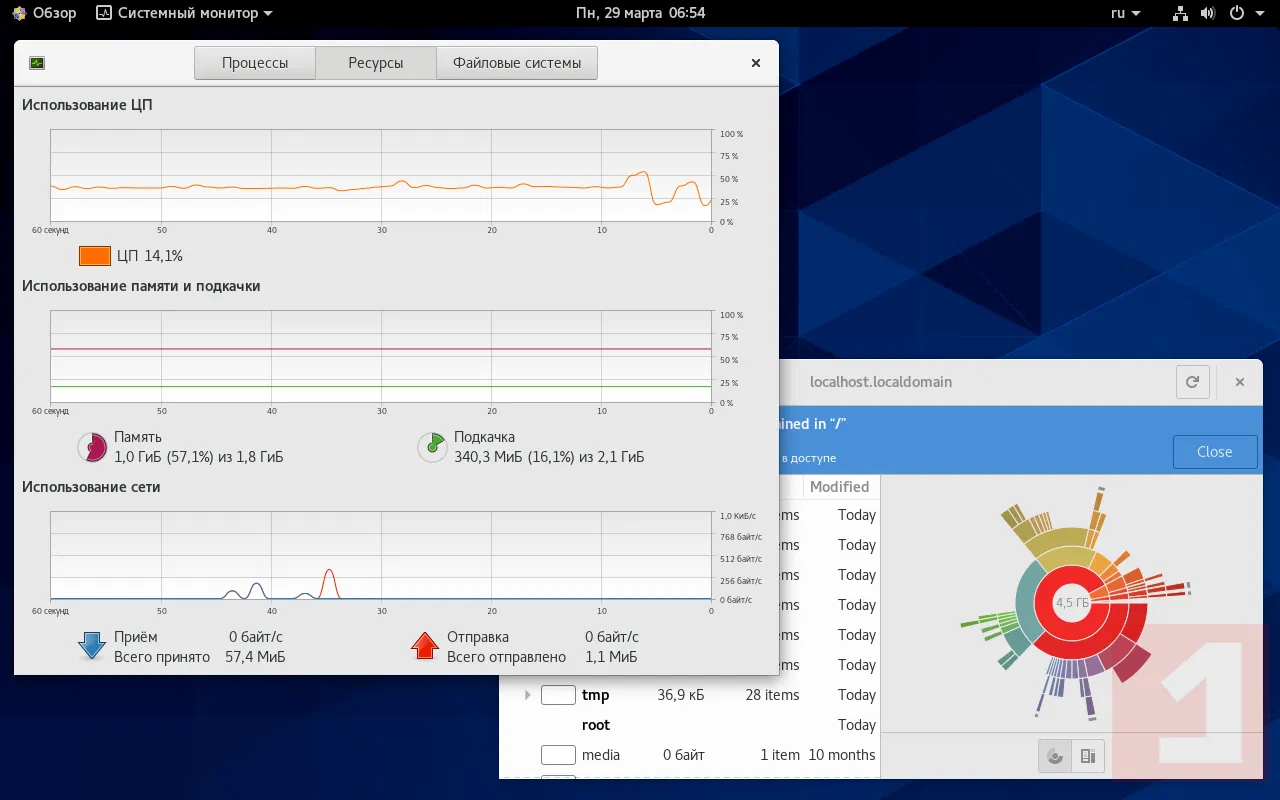Click the memory pie chart color icon
The height and width of the screenshot is (800, 1280).
pos(92,447)
